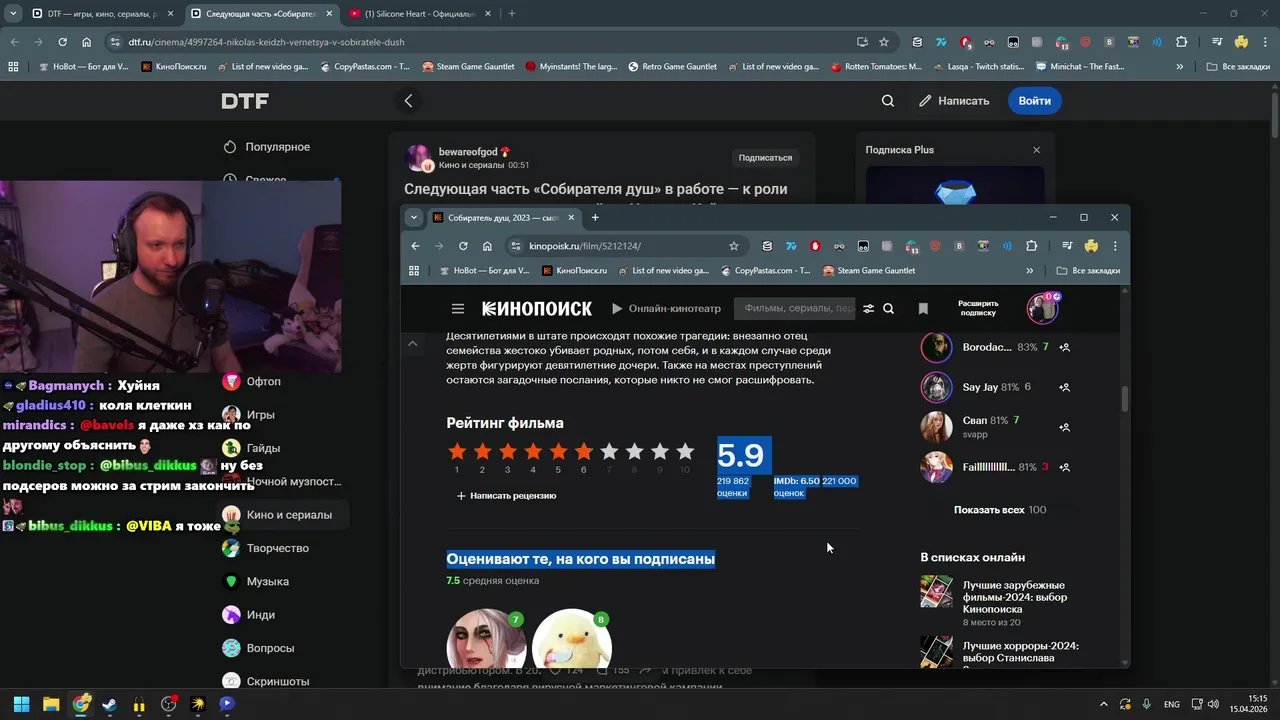This screenshot has width=1280, height=720.
Task: Click the Kinopoisk search magnifier icon
Action: [888, 309]
